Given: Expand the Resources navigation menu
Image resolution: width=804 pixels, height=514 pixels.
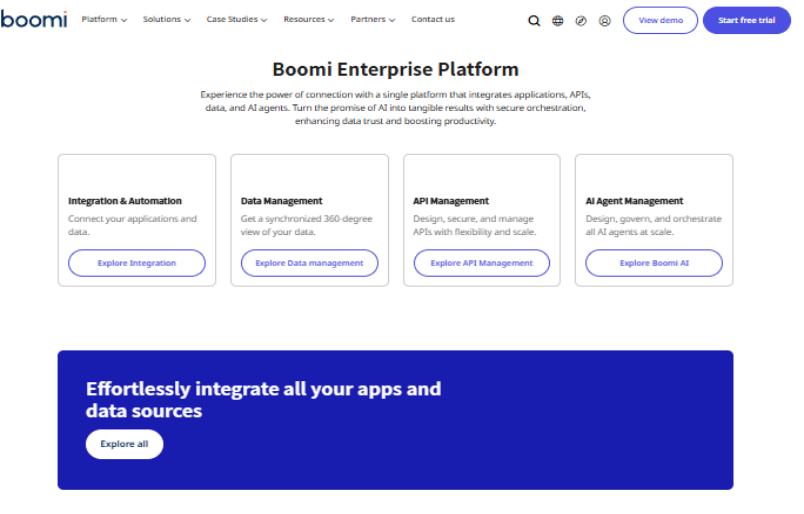Looking at the screenshot, I should coord(308,19).
